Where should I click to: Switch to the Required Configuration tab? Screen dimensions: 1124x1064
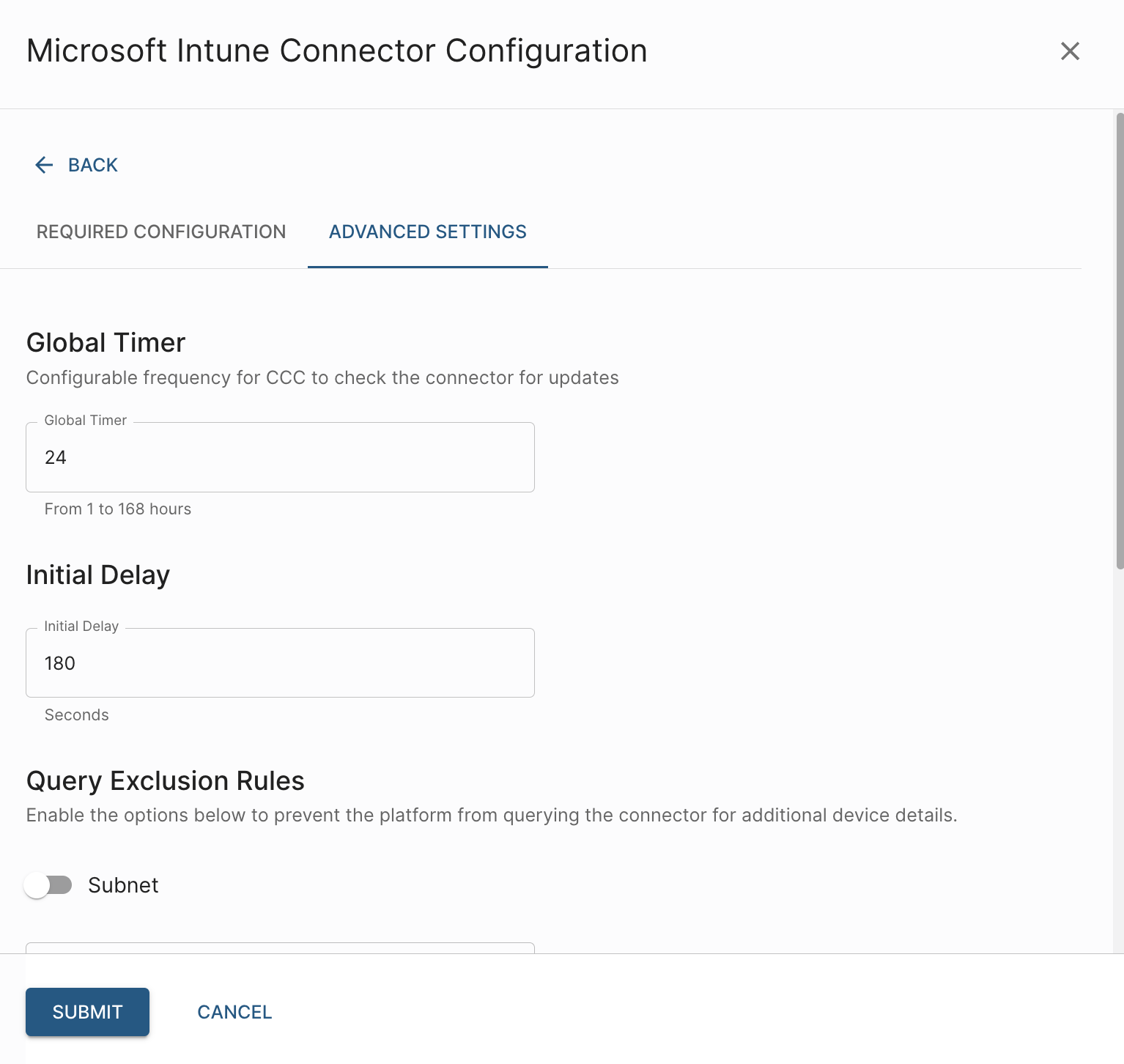click(x=161, y=232)
